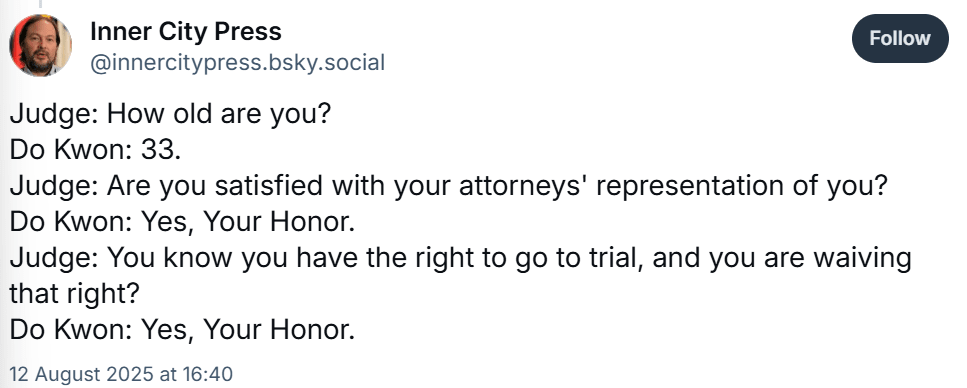Click the first 'Do Kwon: Yes, Your Honor.' line
This screenshot has width=967, height=388.
click(183, 223)
